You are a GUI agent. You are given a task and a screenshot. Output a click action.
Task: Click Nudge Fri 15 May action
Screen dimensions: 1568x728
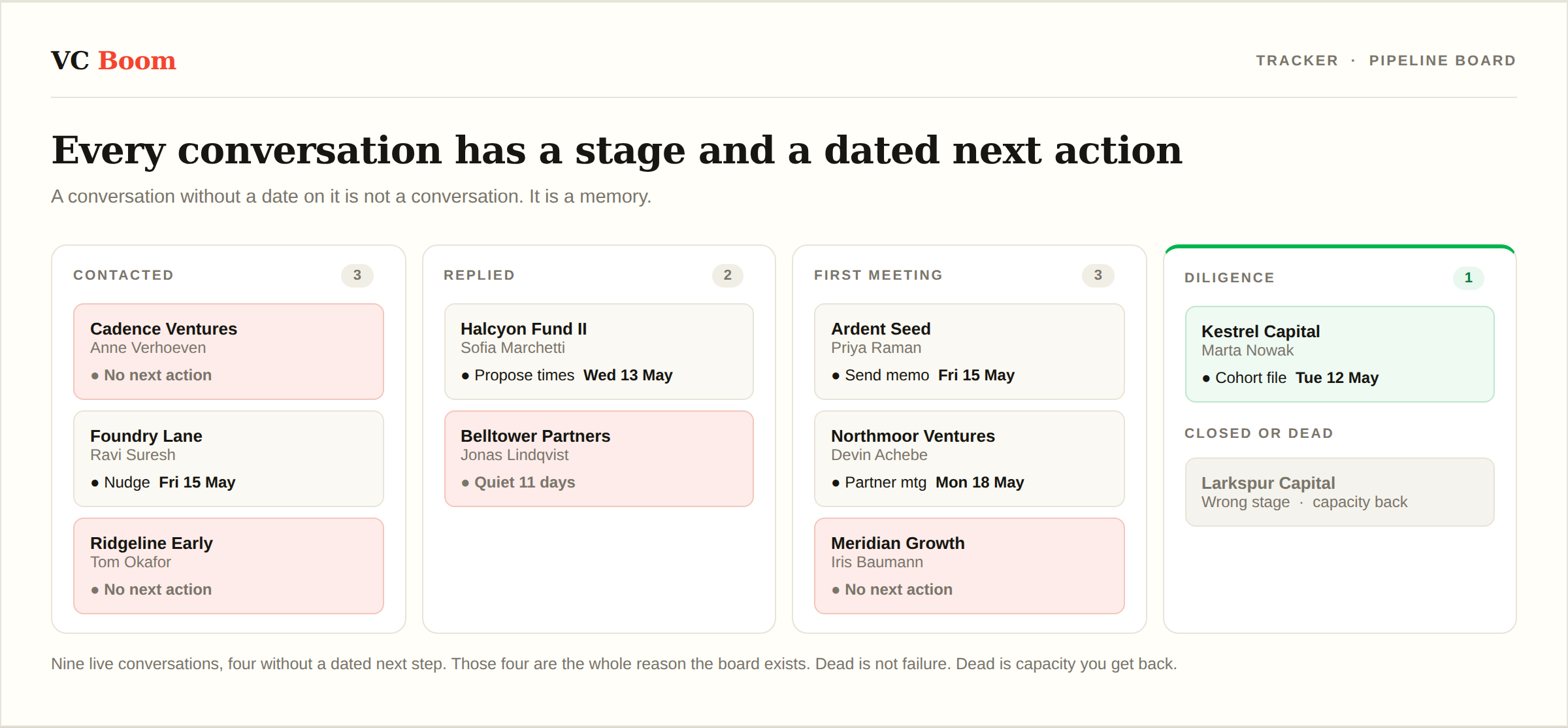pos(163,482)
